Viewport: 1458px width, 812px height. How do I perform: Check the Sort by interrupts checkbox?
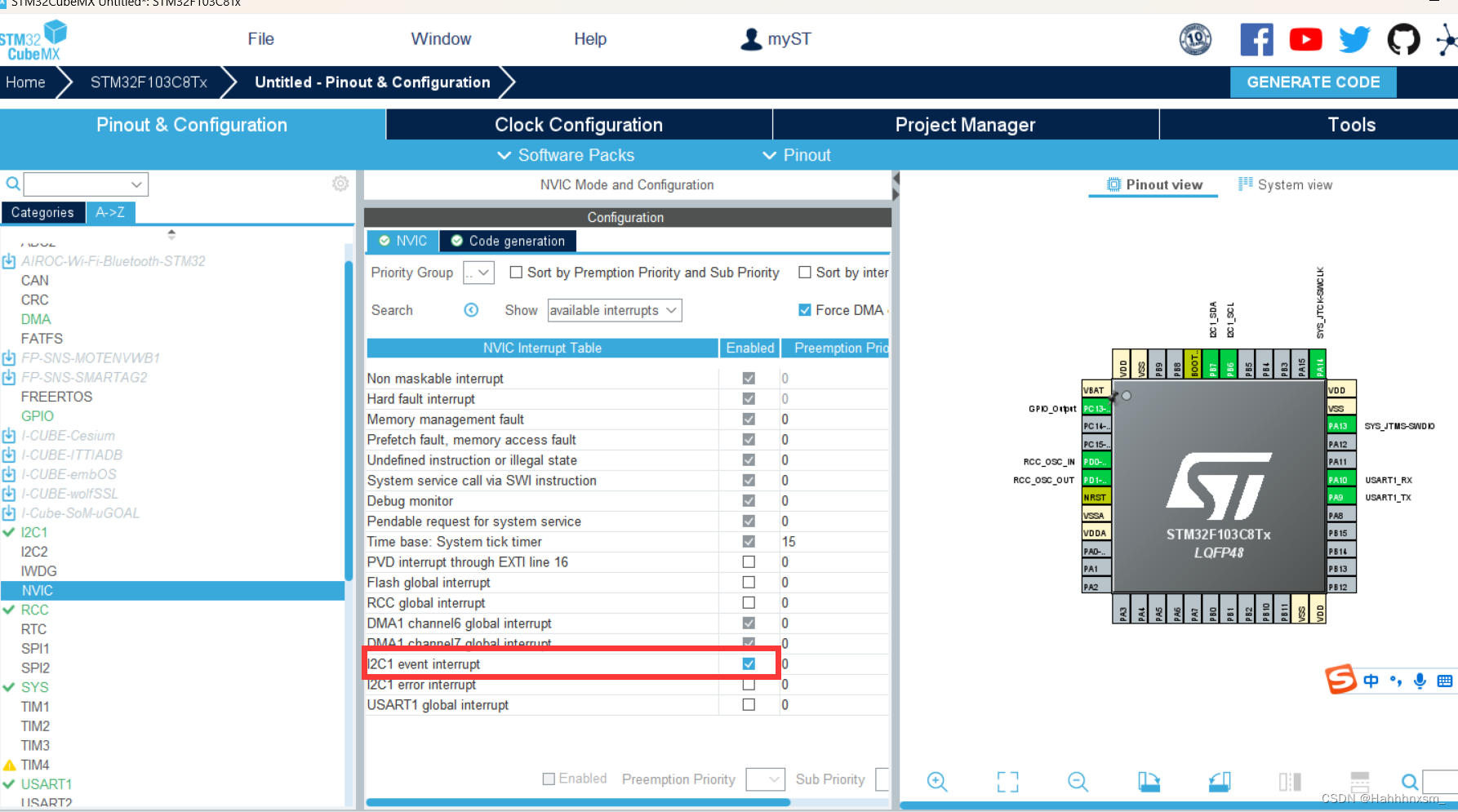[x=805, y=273]
